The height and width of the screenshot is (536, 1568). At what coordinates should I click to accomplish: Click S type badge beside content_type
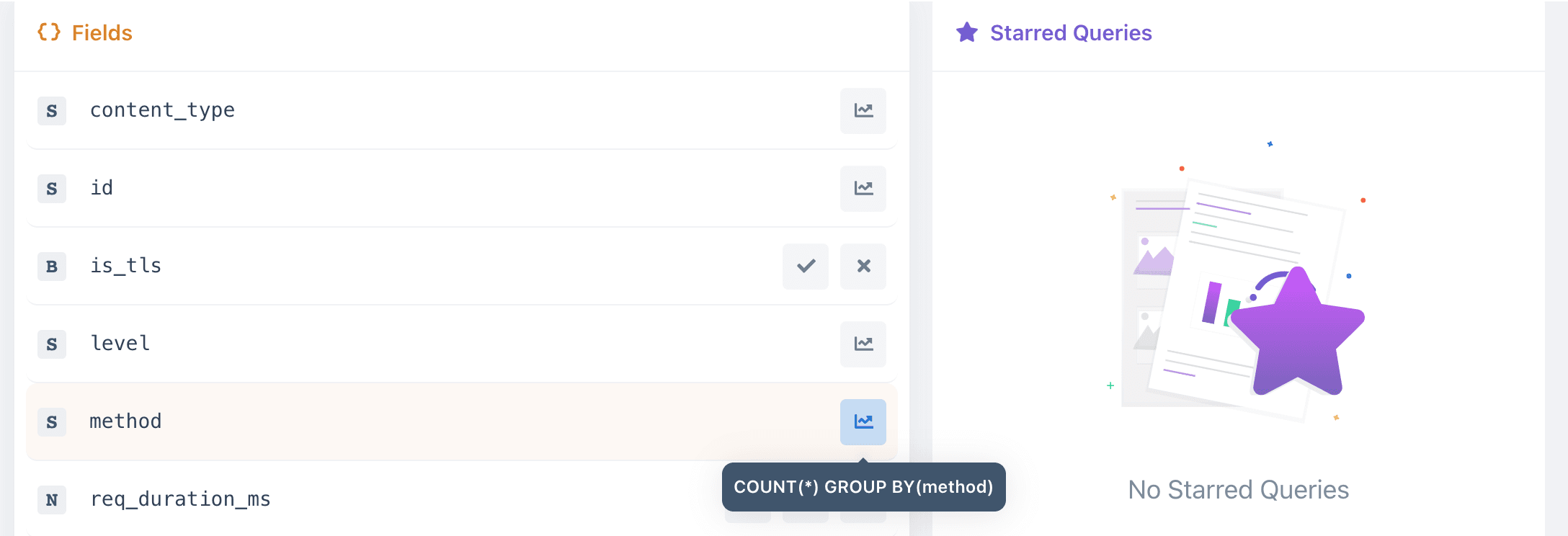click(52, 111)
